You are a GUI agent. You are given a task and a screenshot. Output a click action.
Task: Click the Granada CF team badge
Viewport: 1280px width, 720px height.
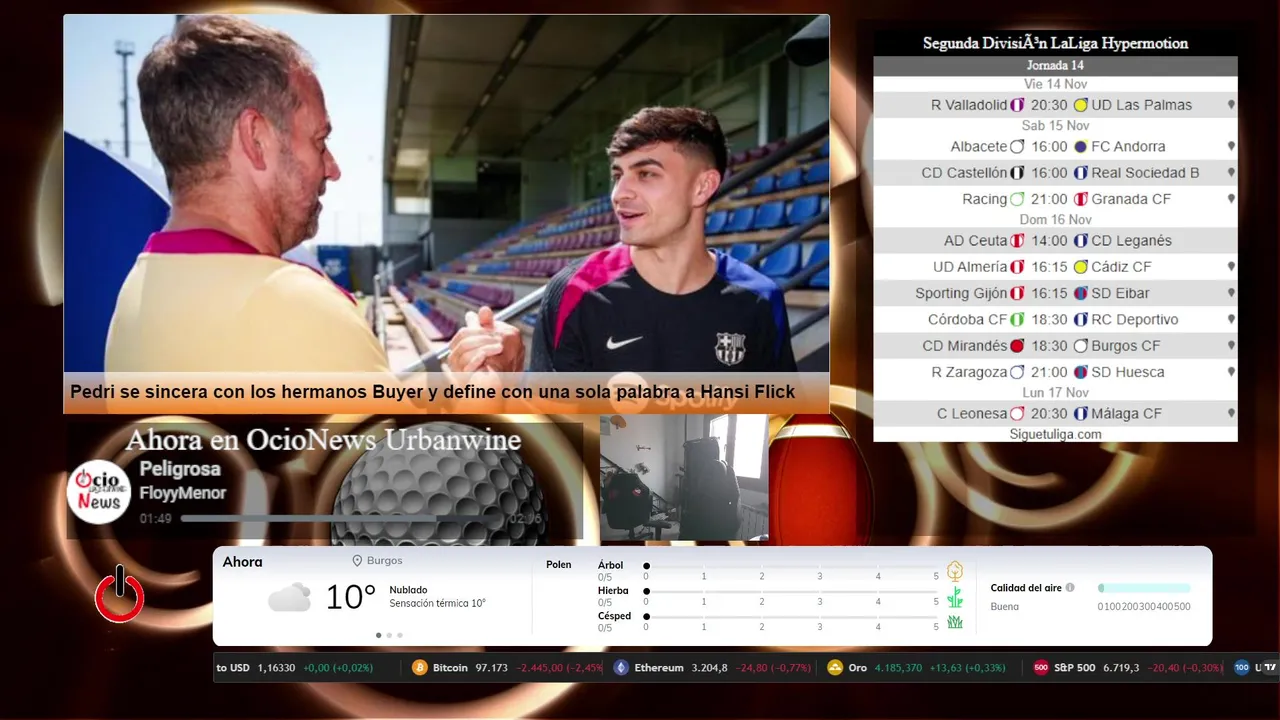click(x=1080, y=199)
